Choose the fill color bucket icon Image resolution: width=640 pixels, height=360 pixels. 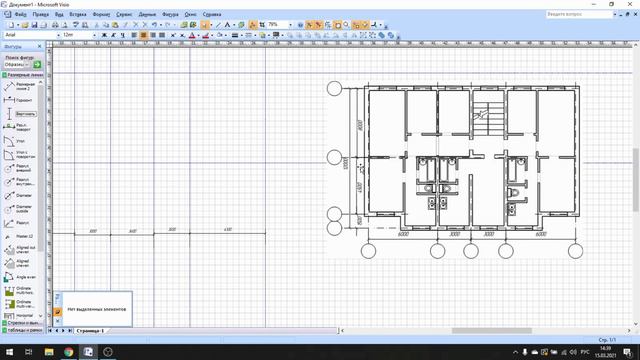pos(220,35)
